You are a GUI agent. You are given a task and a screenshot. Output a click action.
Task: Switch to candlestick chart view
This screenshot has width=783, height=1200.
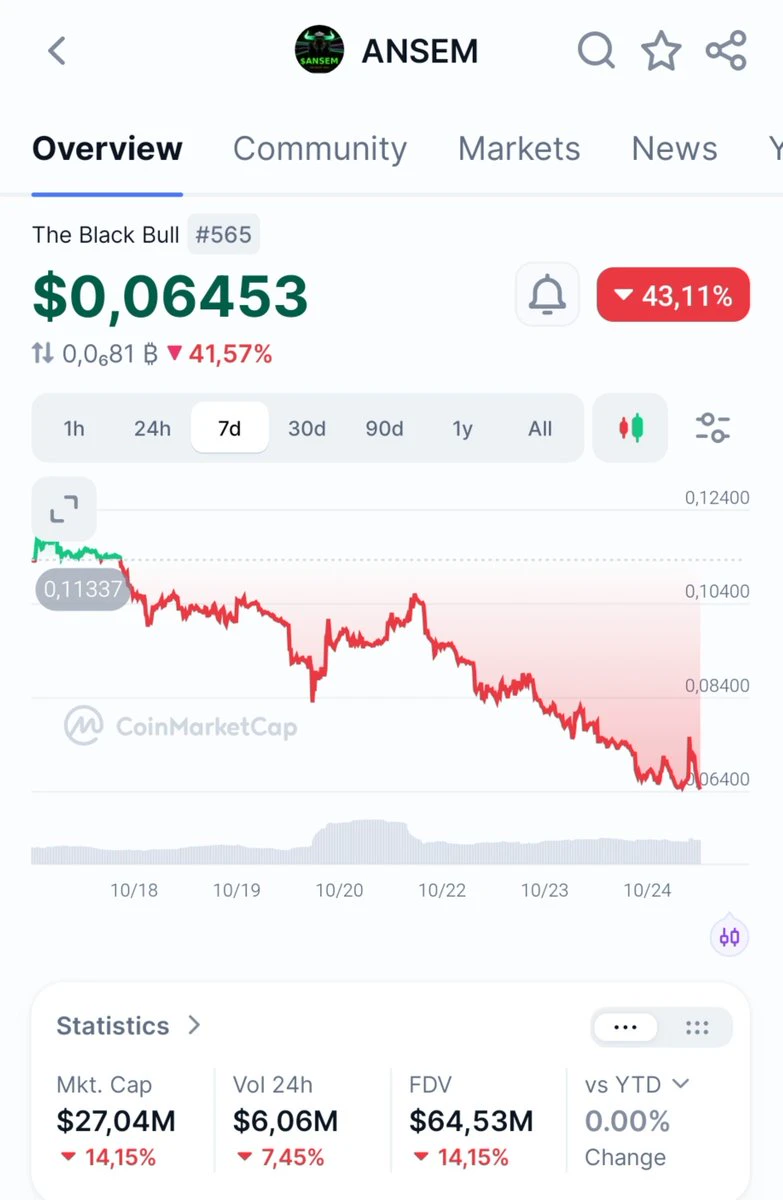630,428
